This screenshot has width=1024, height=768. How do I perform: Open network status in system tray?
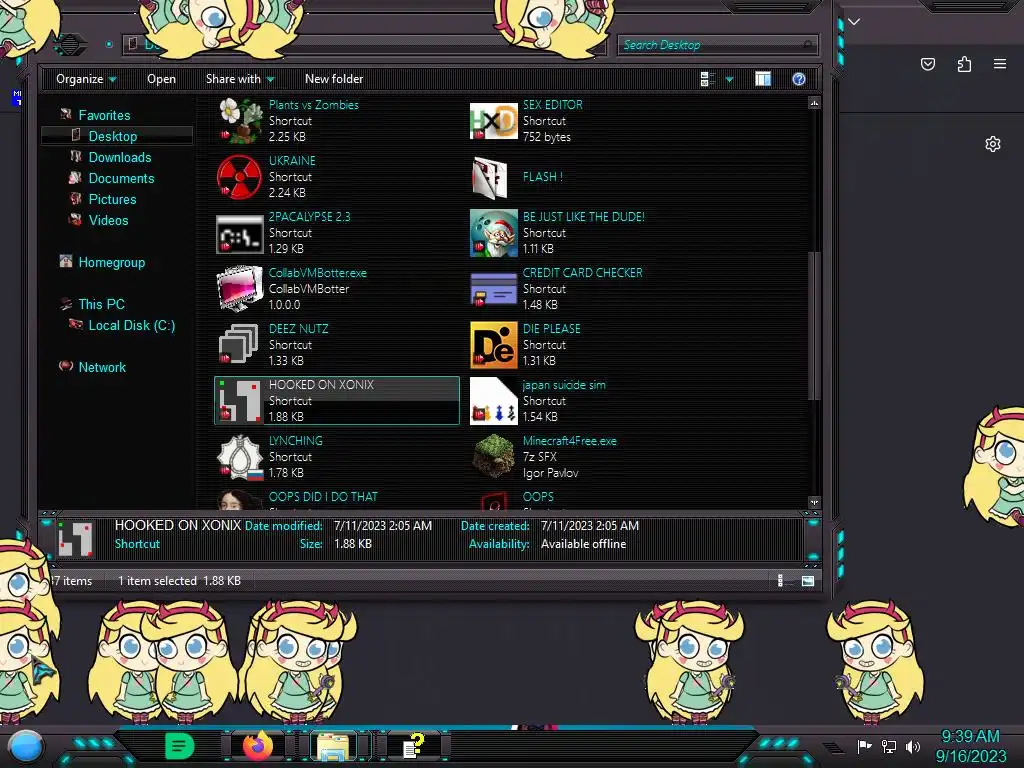tap(889, 746)
